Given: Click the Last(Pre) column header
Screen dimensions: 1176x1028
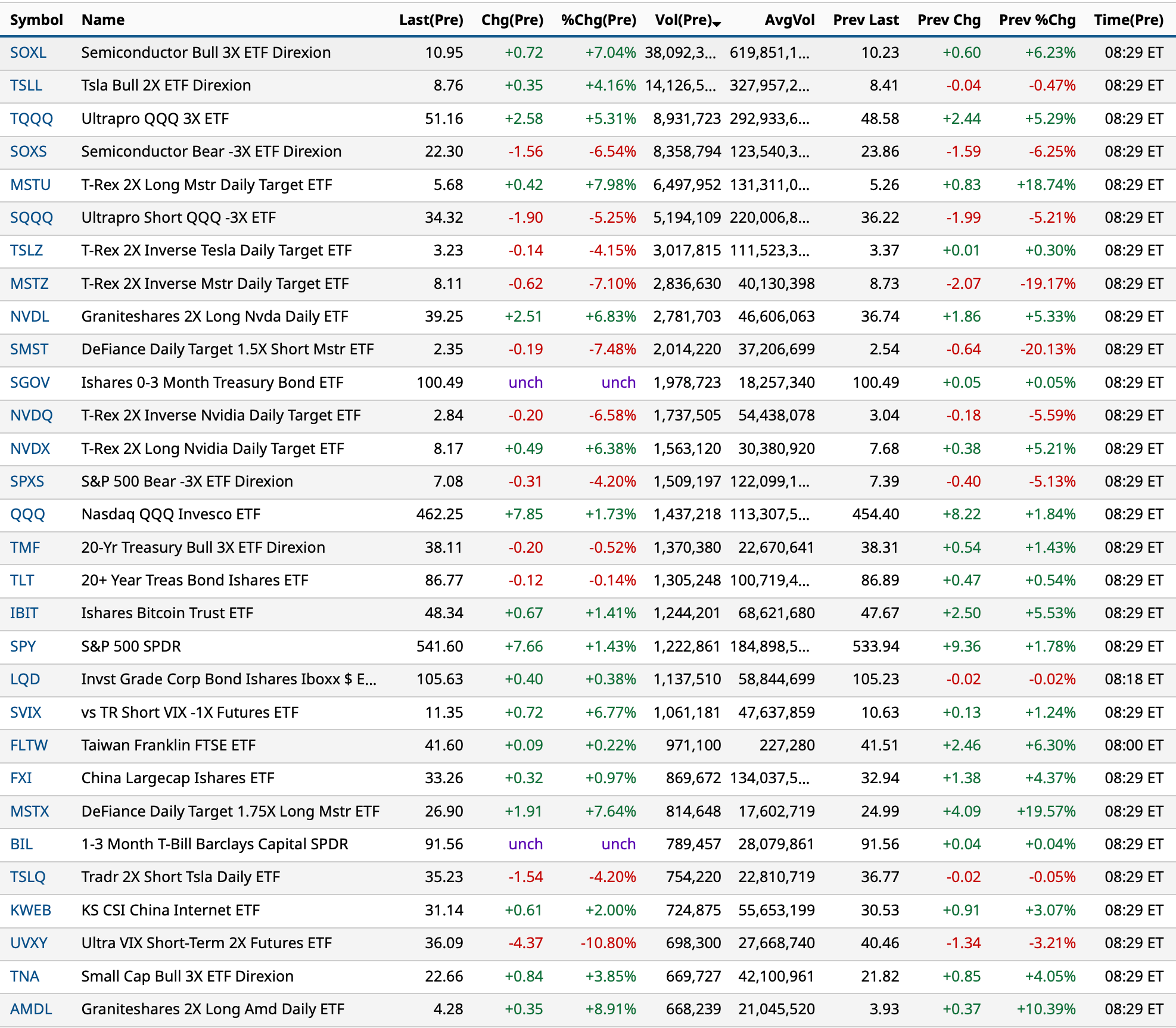Looking at the screenshot, I should point(431,20).
